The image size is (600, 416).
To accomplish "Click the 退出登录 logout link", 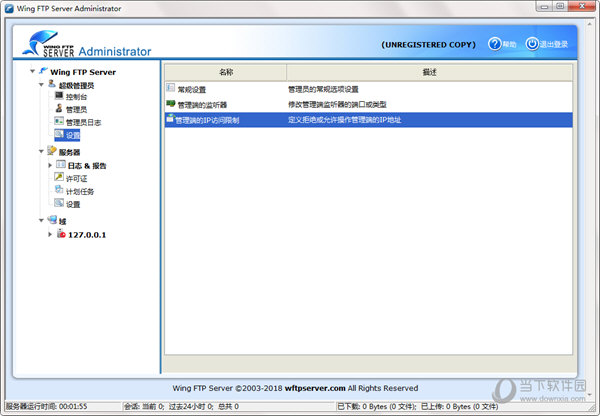I will click(554, 44).
